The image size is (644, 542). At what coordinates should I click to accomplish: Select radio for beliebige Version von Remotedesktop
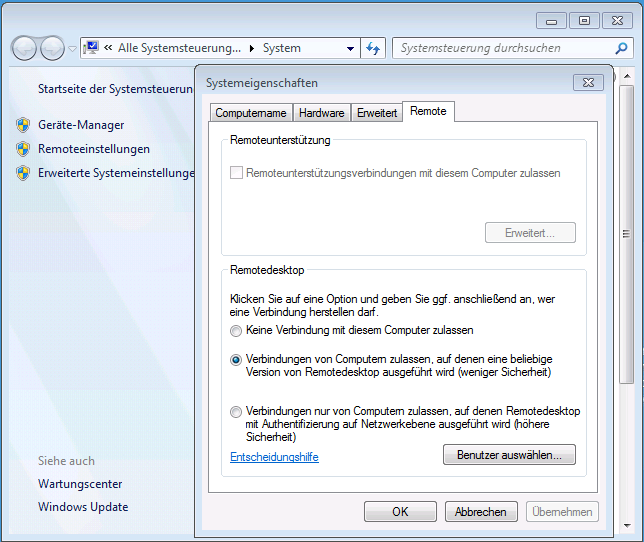(x=236, y=359)
